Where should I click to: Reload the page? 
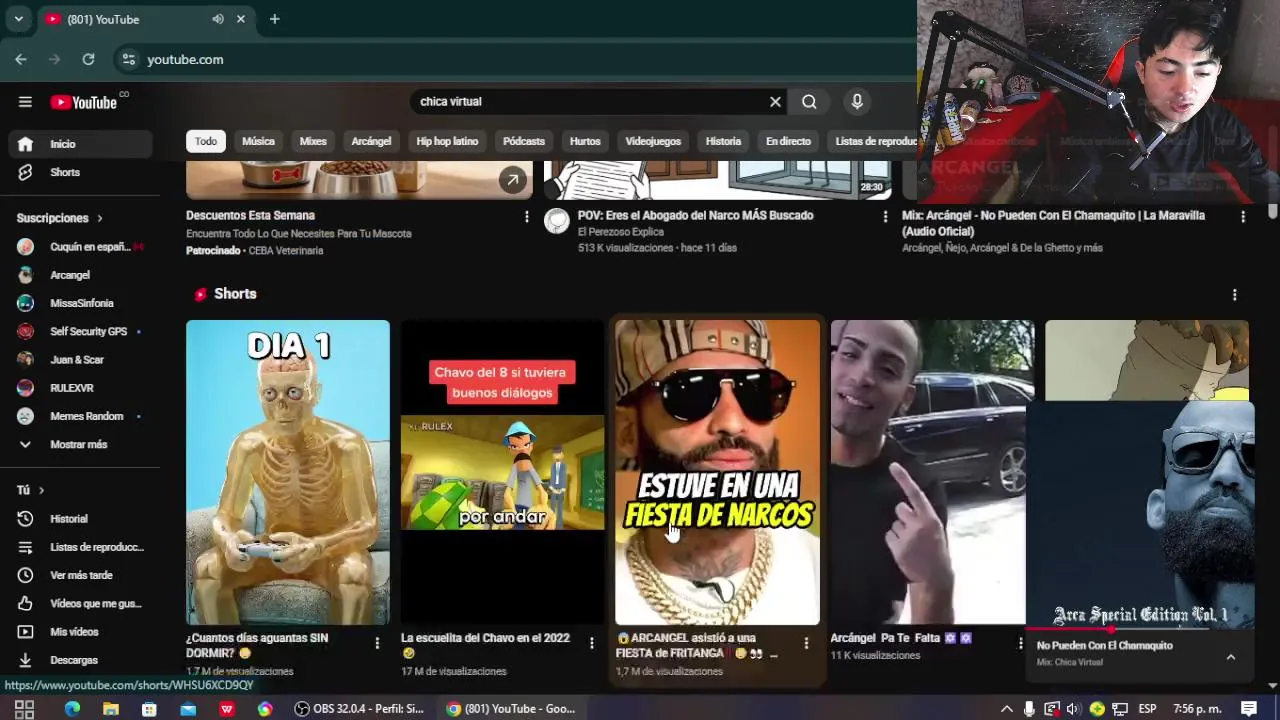pyautogui.click(x=88, y=59)
